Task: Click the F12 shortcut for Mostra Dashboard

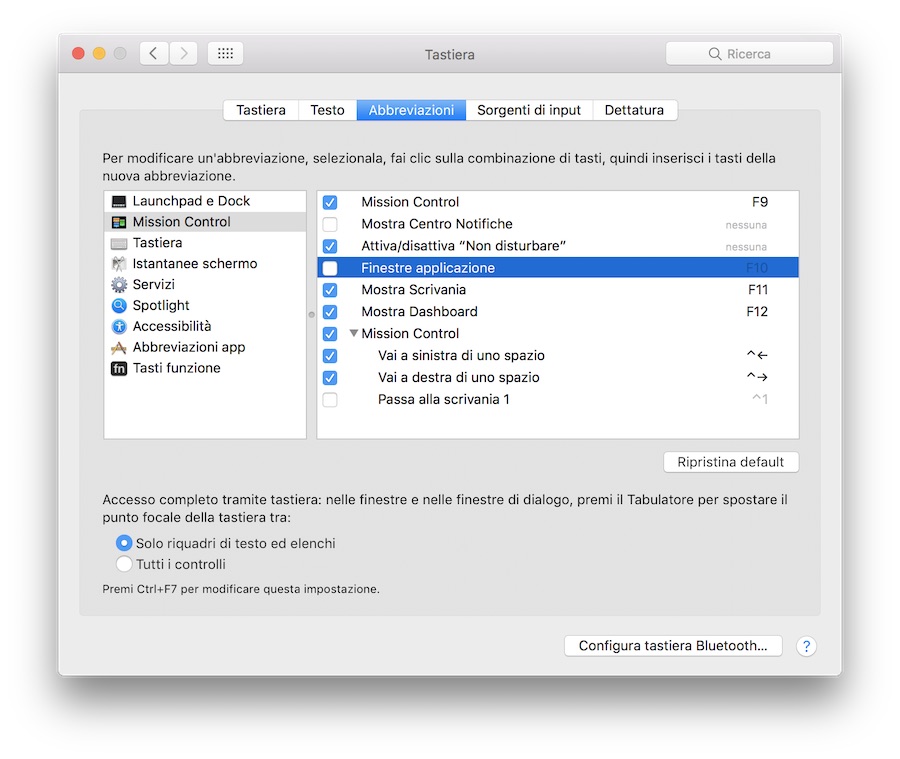Action: pyautogui.click(x=757, y=312)
